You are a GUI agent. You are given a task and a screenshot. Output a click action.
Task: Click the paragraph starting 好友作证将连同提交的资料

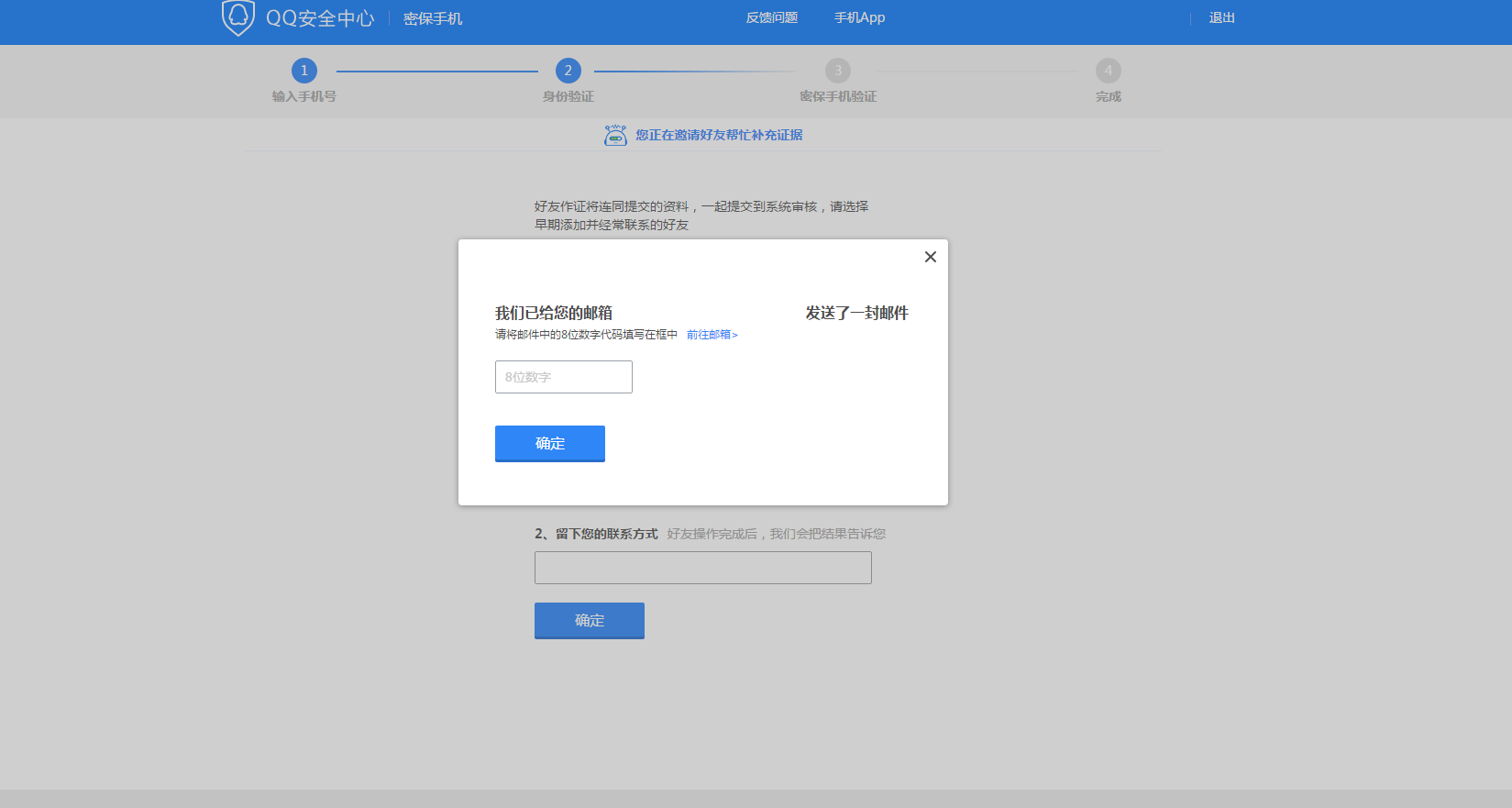point(701,216)
